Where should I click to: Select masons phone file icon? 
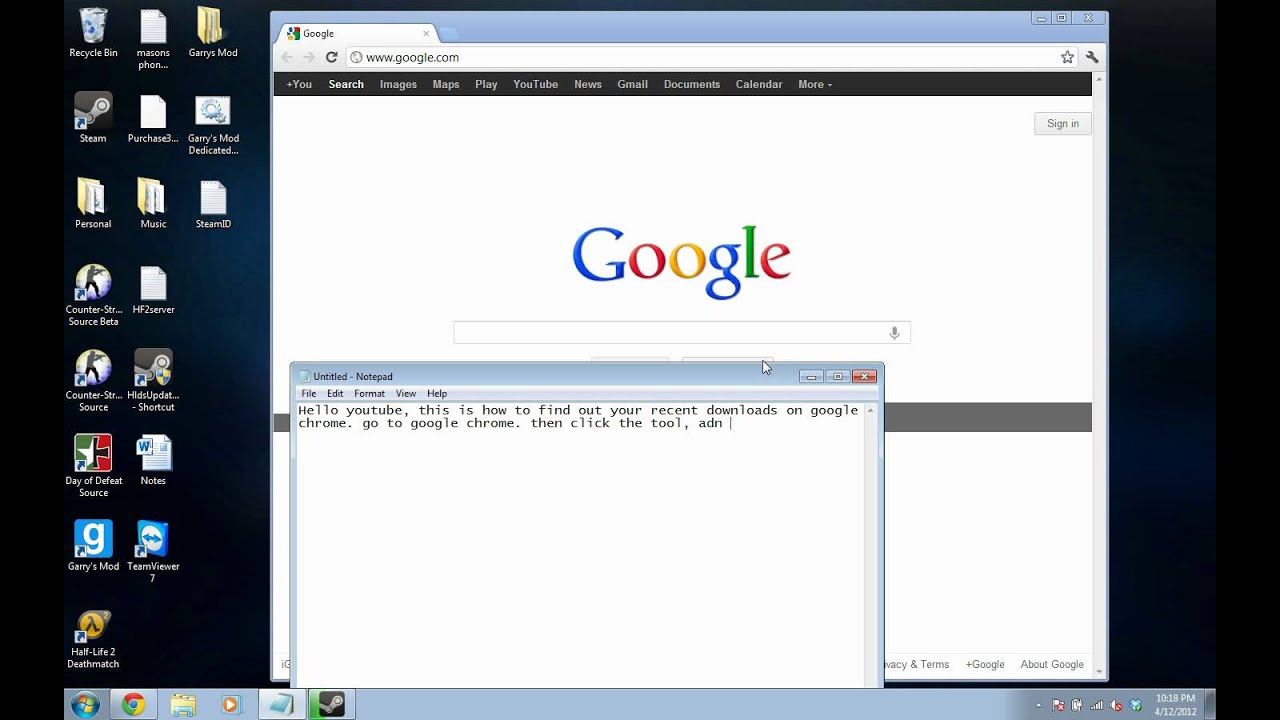(x=153, y=39)
